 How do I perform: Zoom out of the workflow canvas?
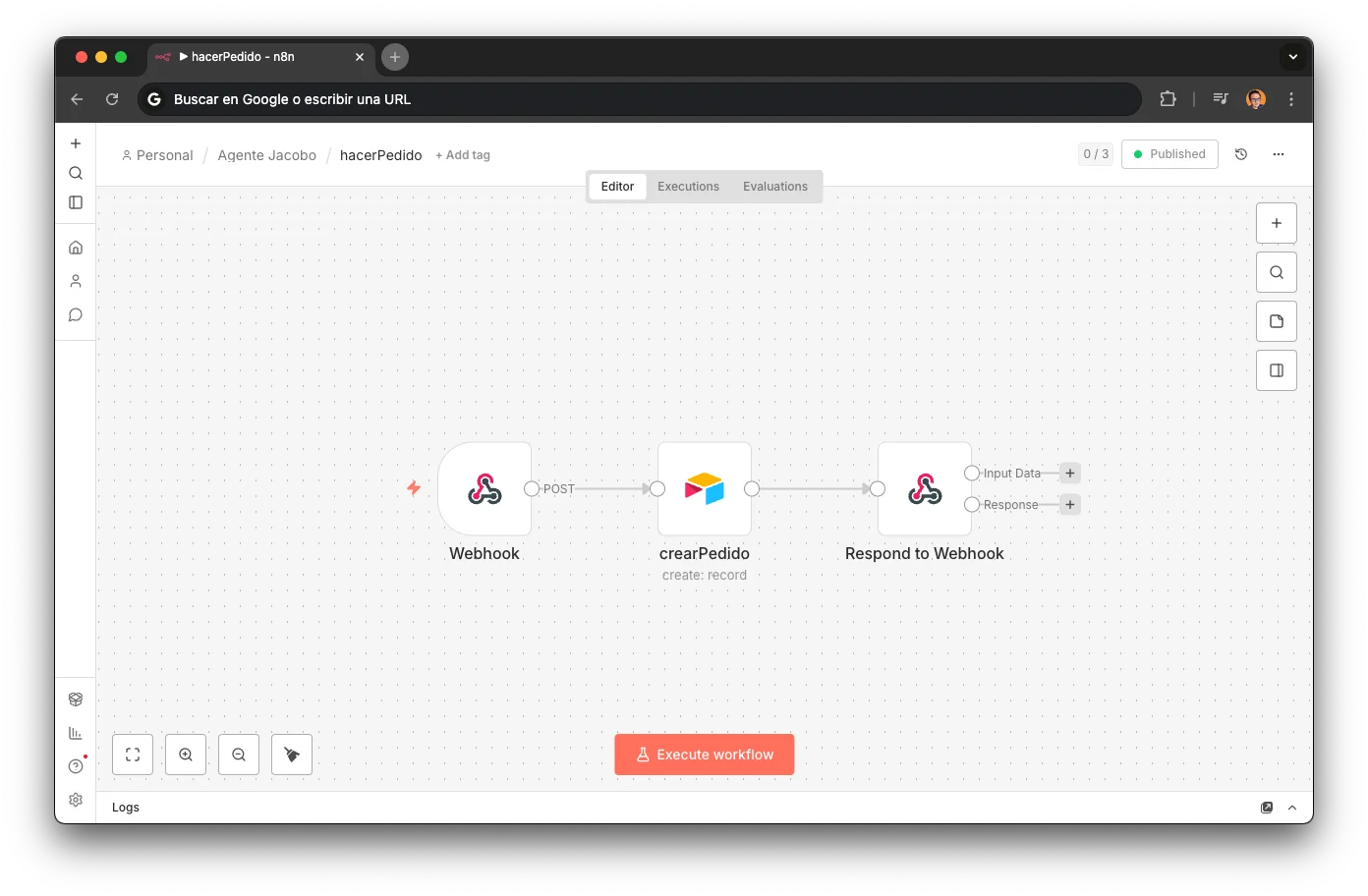239,754
